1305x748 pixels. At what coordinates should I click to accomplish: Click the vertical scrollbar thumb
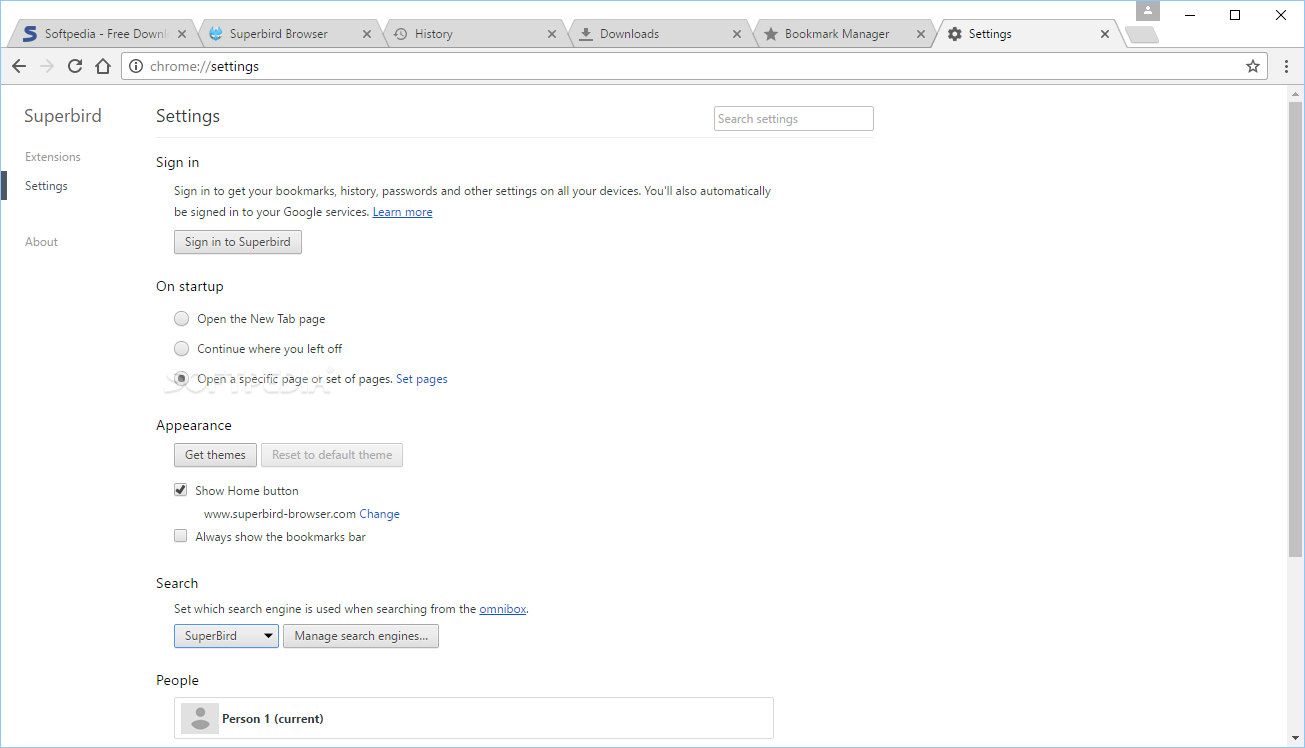tap(1295, 328)
